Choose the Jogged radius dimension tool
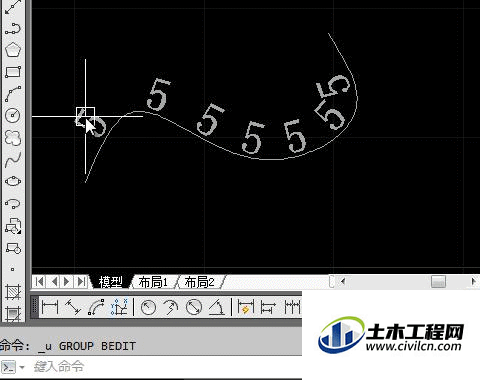 (171, 307)
